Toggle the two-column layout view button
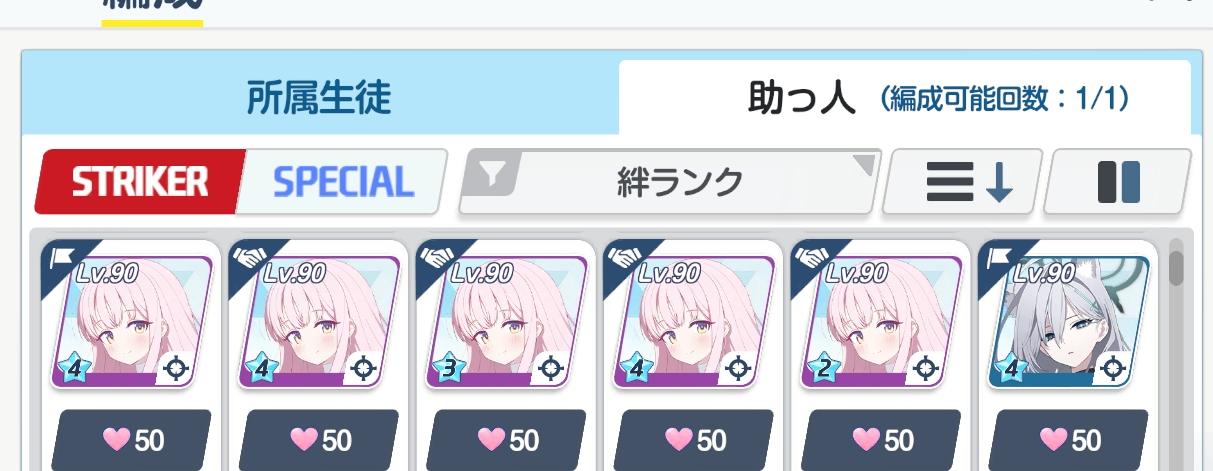 pyautogui.click(x=1118, y=182)
